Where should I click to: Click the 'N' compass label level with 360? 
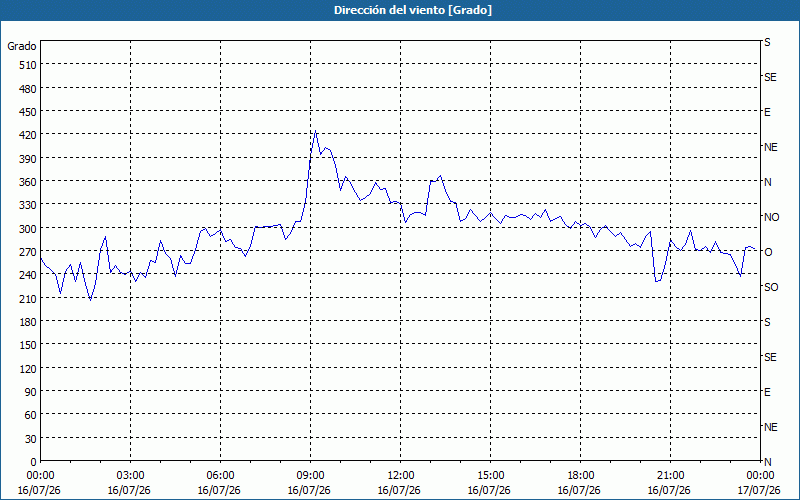tap(767, 182)
